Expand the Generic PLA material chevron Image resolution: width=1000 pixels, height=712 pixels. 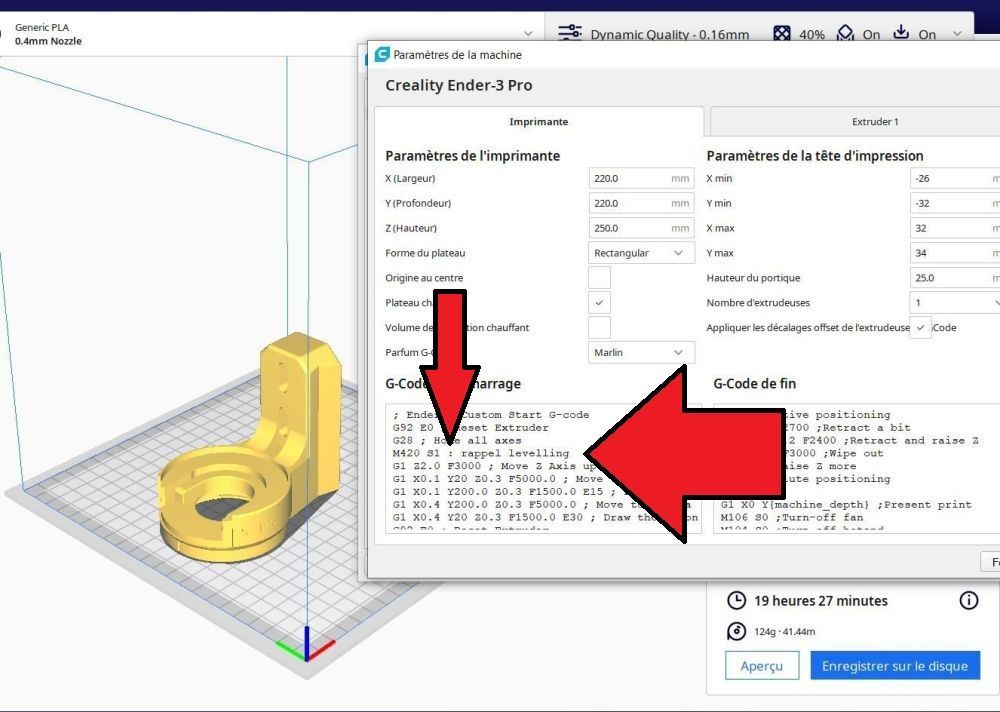click(x=527, y=33)
